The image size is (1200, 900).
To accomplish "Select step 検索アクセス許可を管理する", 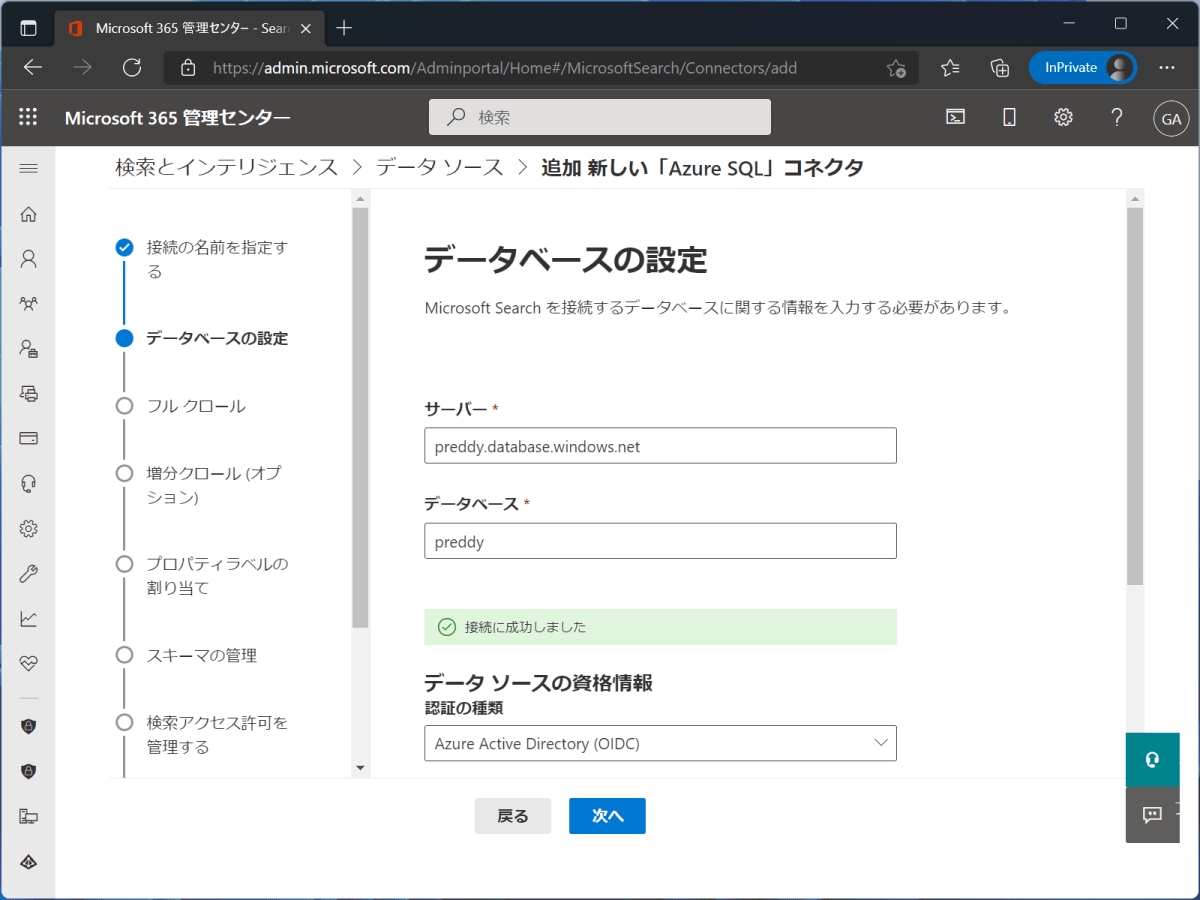I will [x=216, y=734].
